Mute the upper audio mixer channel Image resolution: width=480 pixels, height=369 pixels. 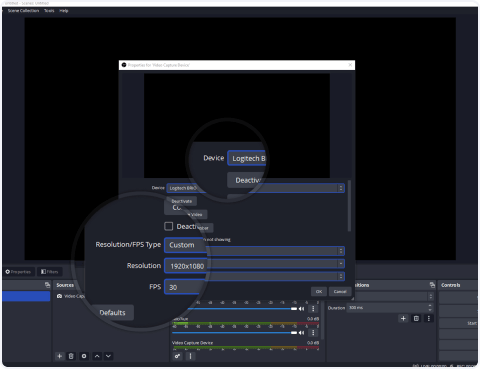pos(302,309)
